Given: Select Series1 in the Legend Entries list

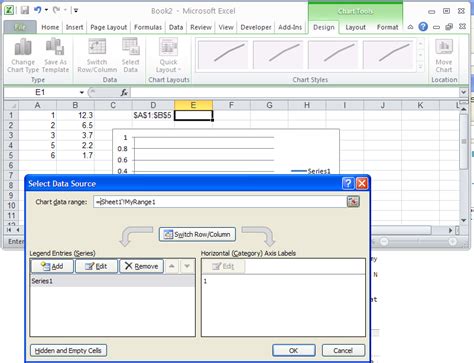Looking at the screenshot, I should (112, 281).
